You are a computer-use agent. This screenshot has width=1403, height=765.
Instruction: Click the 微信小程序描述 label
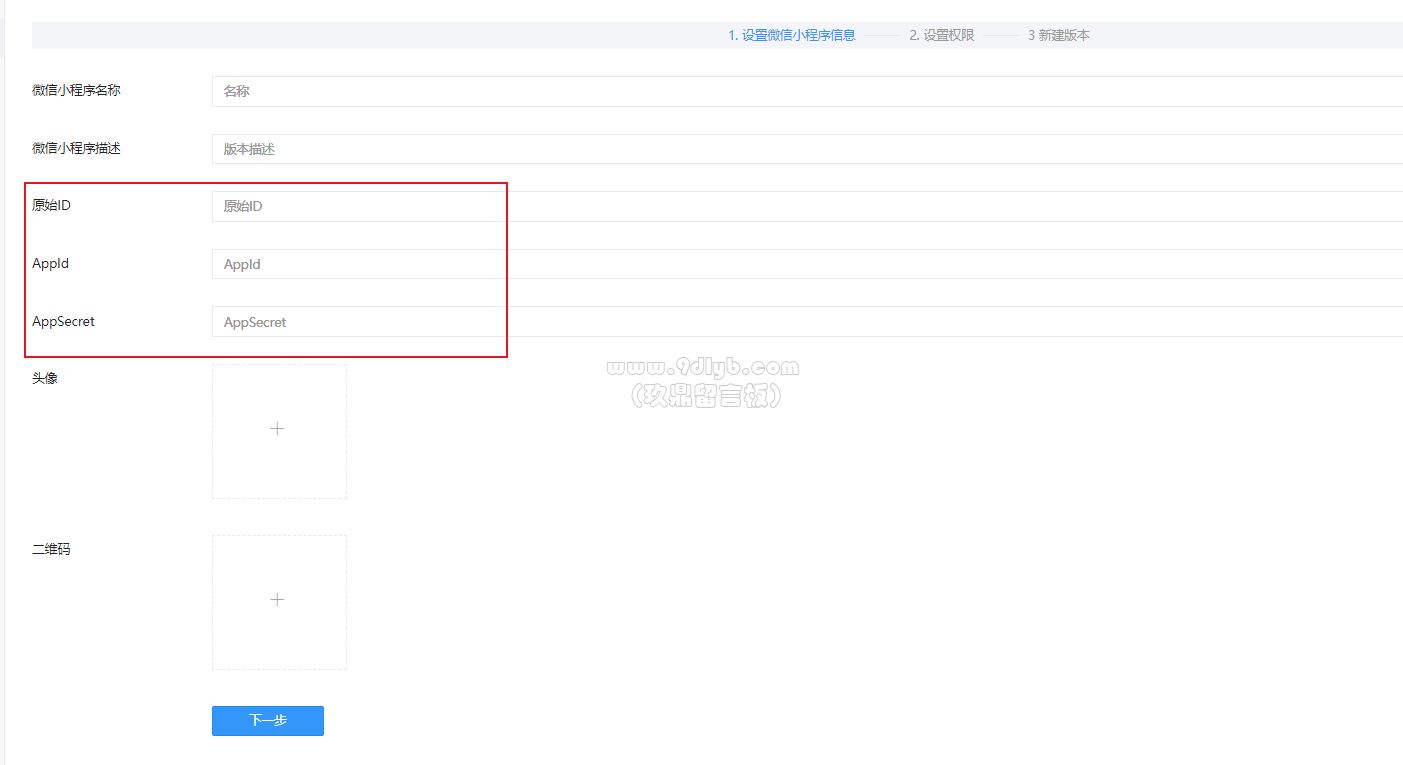(76, 148)
